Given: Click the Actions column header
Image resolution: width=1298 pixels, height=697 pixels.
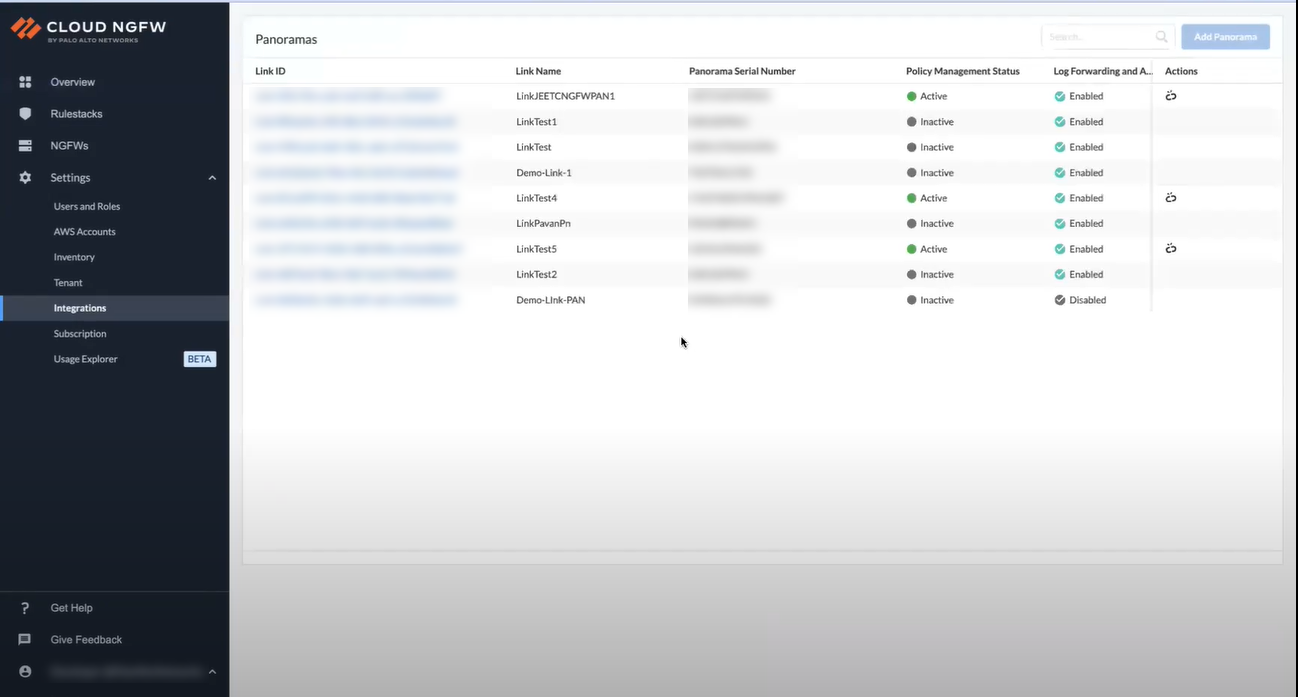Looking at the screenshot, I should click(x=1181, y=71).
